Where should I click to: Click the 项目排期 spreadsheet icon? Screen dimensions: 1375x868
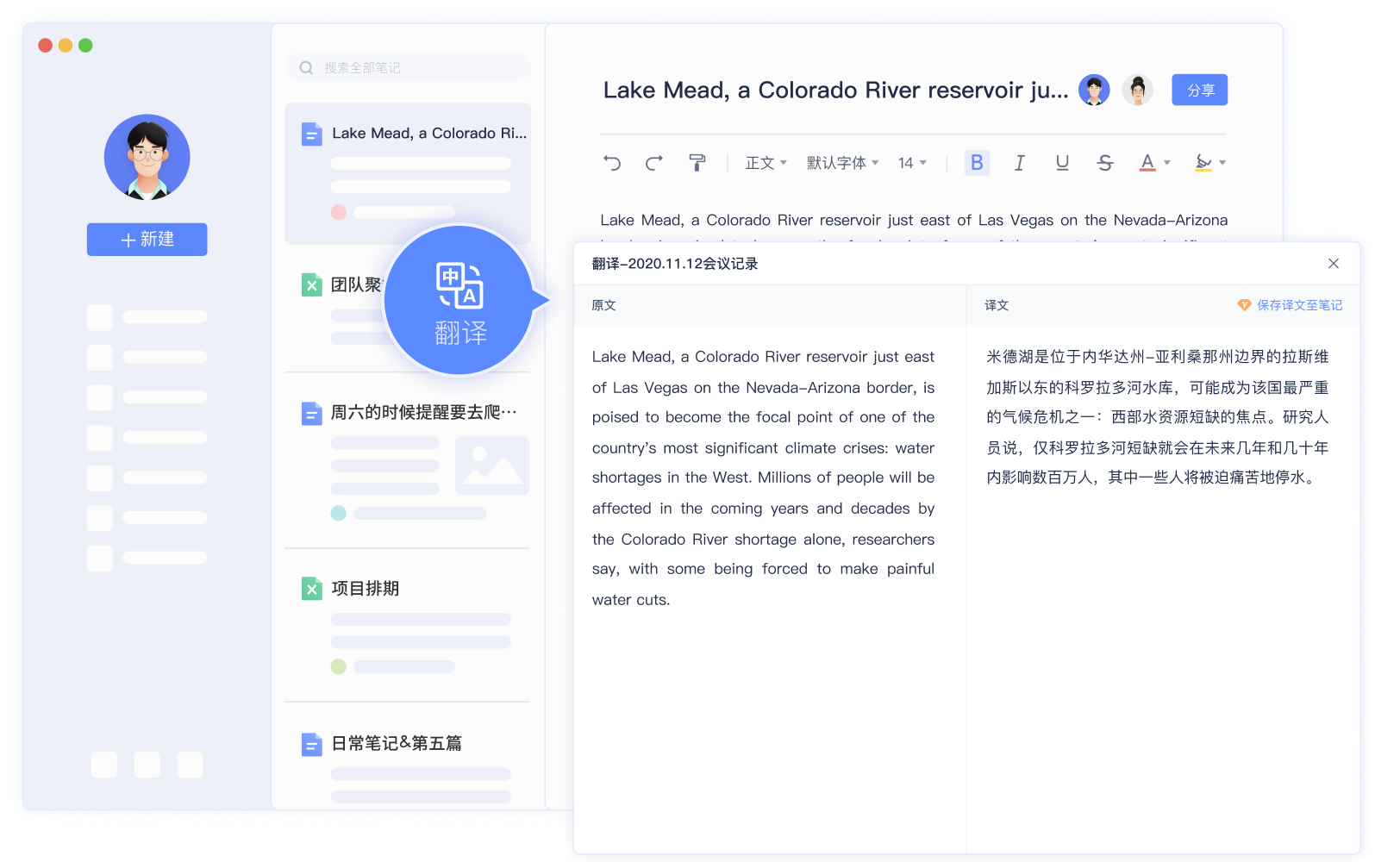click(311, 589)
